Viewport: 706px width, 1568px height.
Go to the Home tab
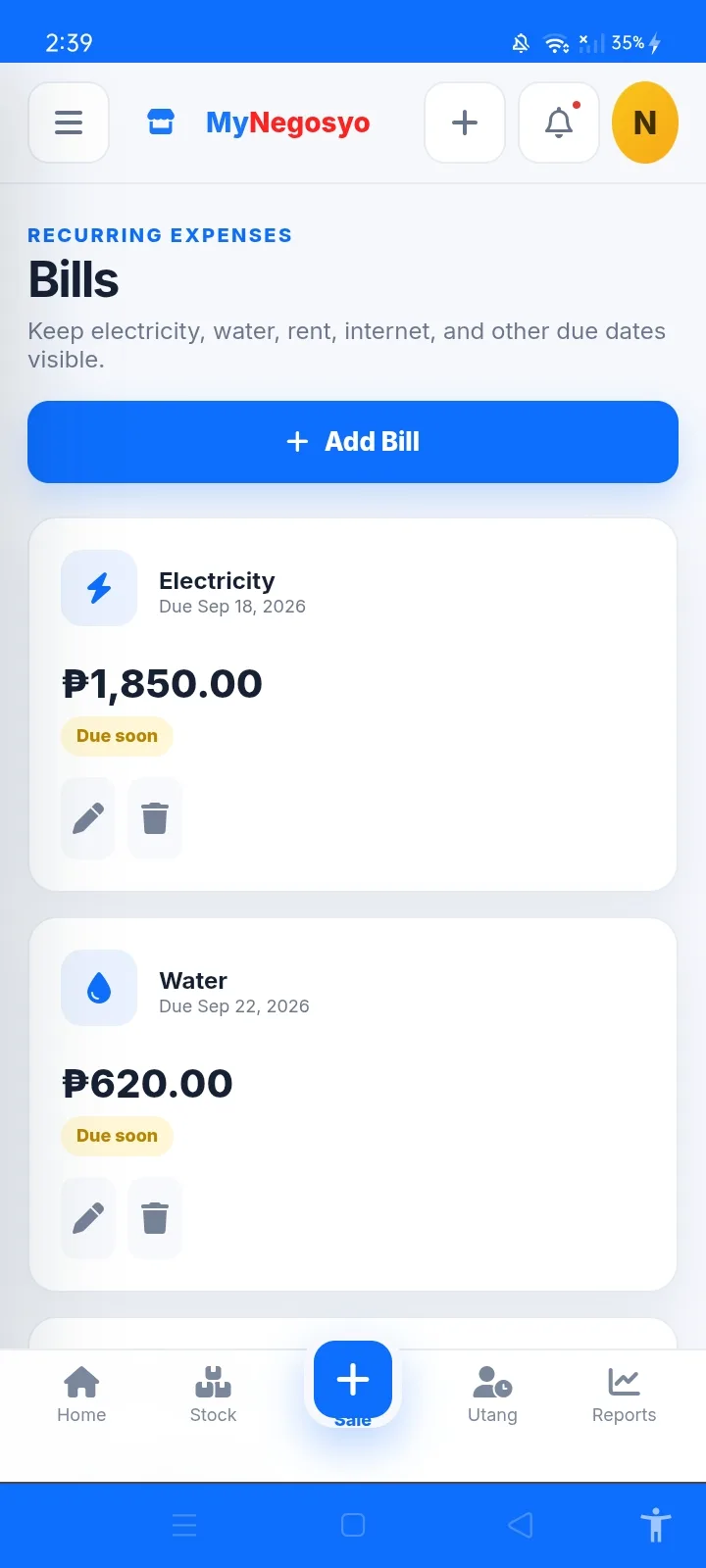point(81,1396)
